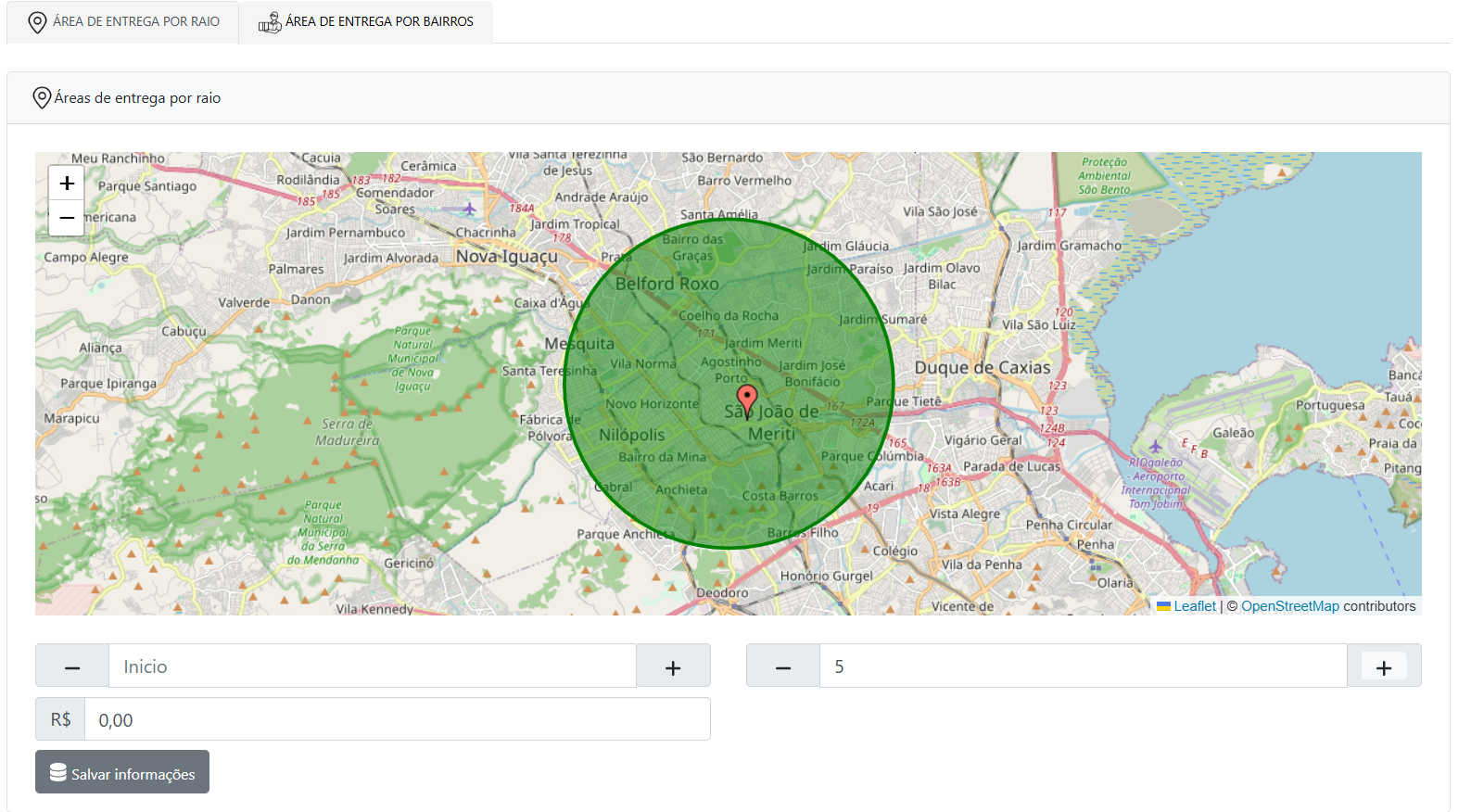
Task: Open the OpenStreetMap contributors link
Action: [1289, 606]
